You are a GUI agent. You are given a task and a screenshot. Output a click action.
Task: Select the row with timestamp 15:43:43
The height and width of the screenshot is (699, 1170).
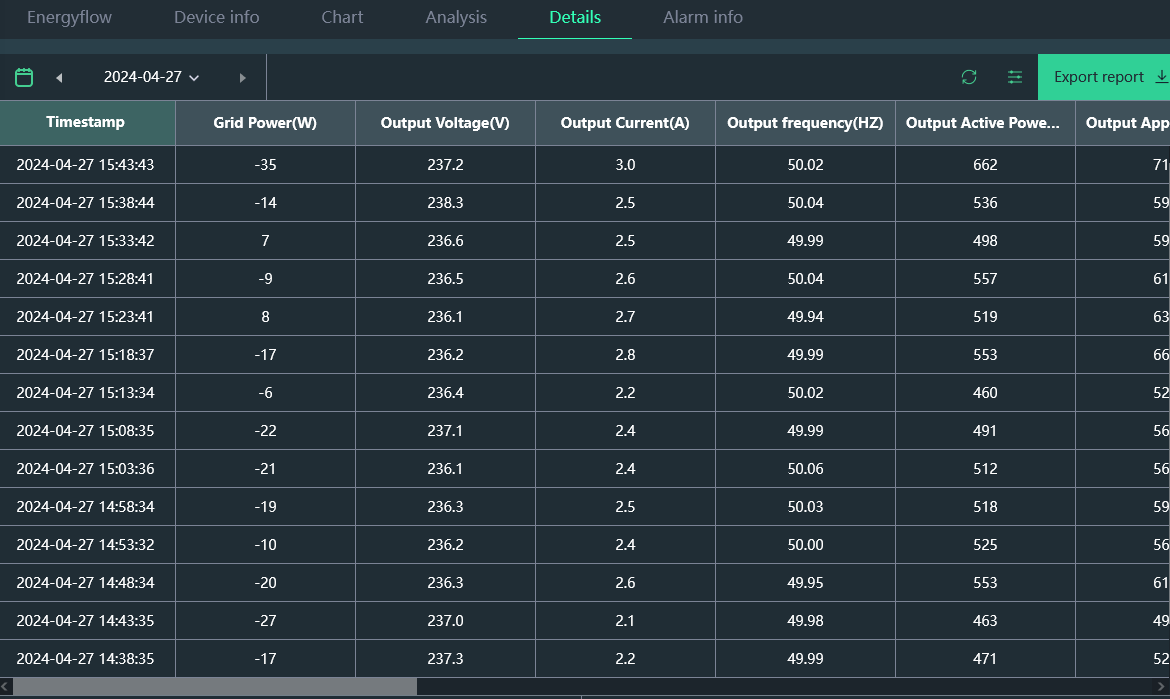point(85,165)
